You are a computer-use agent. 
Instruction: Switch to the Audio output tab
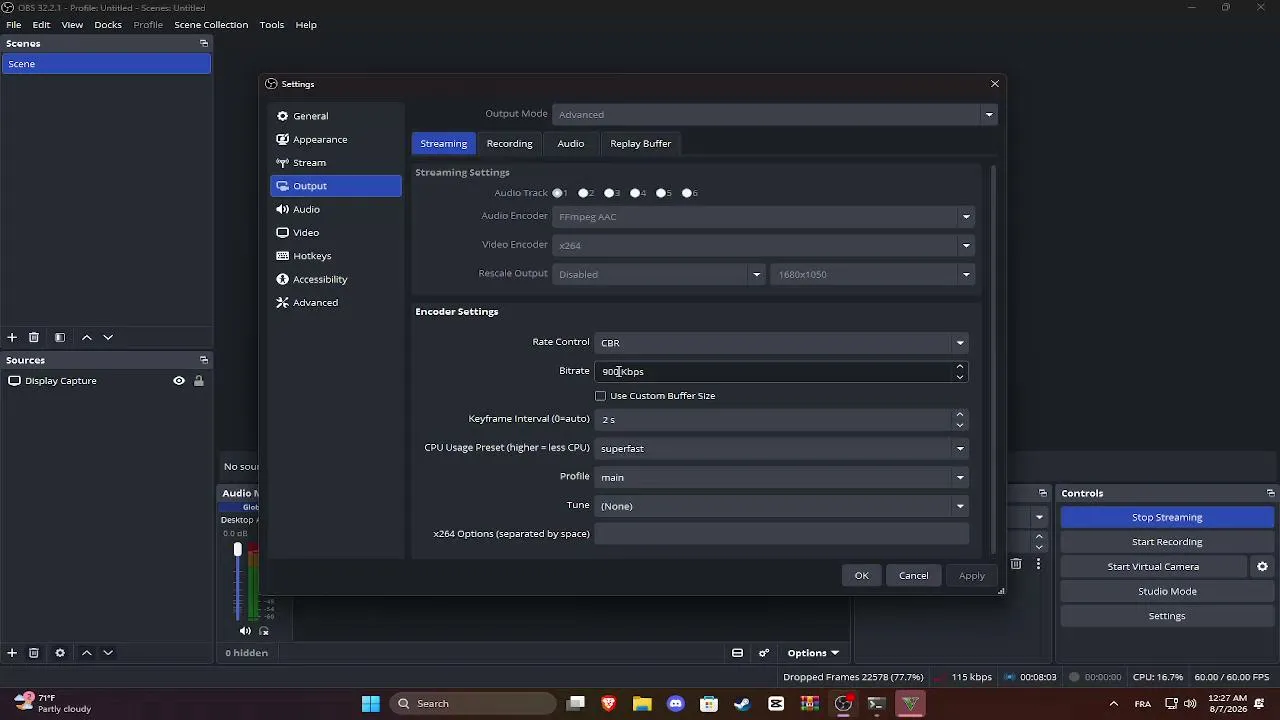571,144
